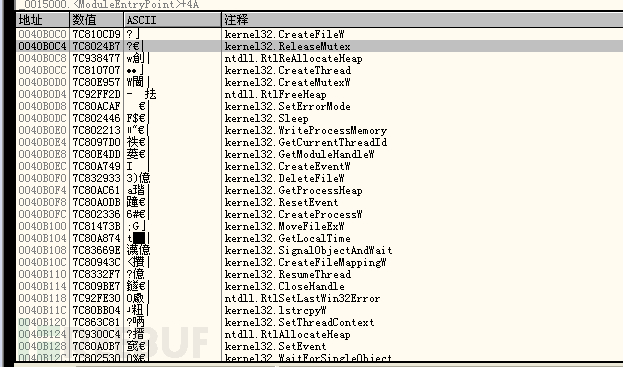
Task: Click address 0040B110
Action: coord(43,274)
